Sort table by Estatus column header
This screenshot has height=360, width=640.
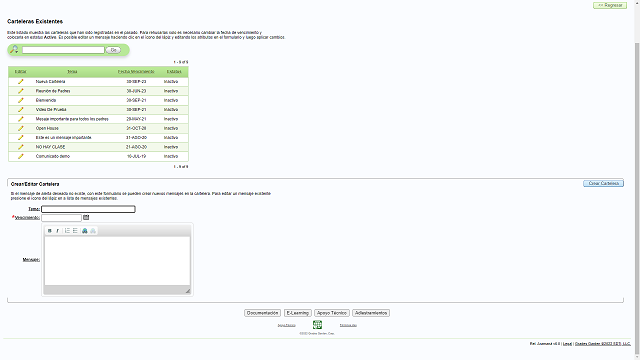point(174,71)
